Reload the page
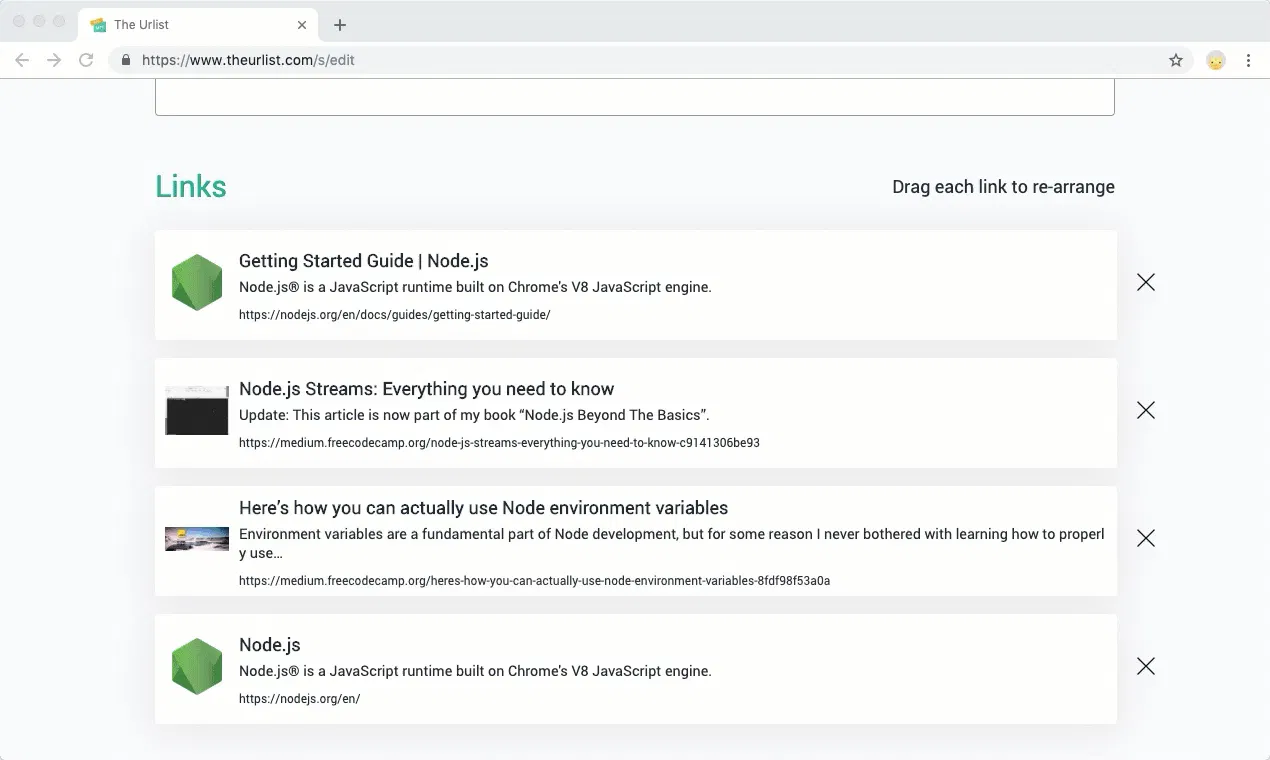 click(x=86, y=60)
